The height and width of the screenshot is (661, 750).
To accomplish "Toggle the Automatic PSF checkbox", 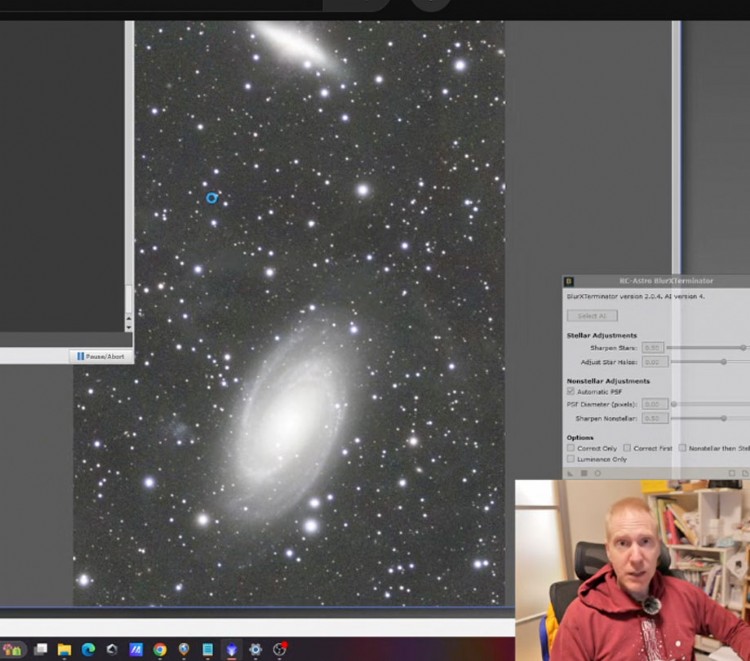I will [x=571, y=391].
